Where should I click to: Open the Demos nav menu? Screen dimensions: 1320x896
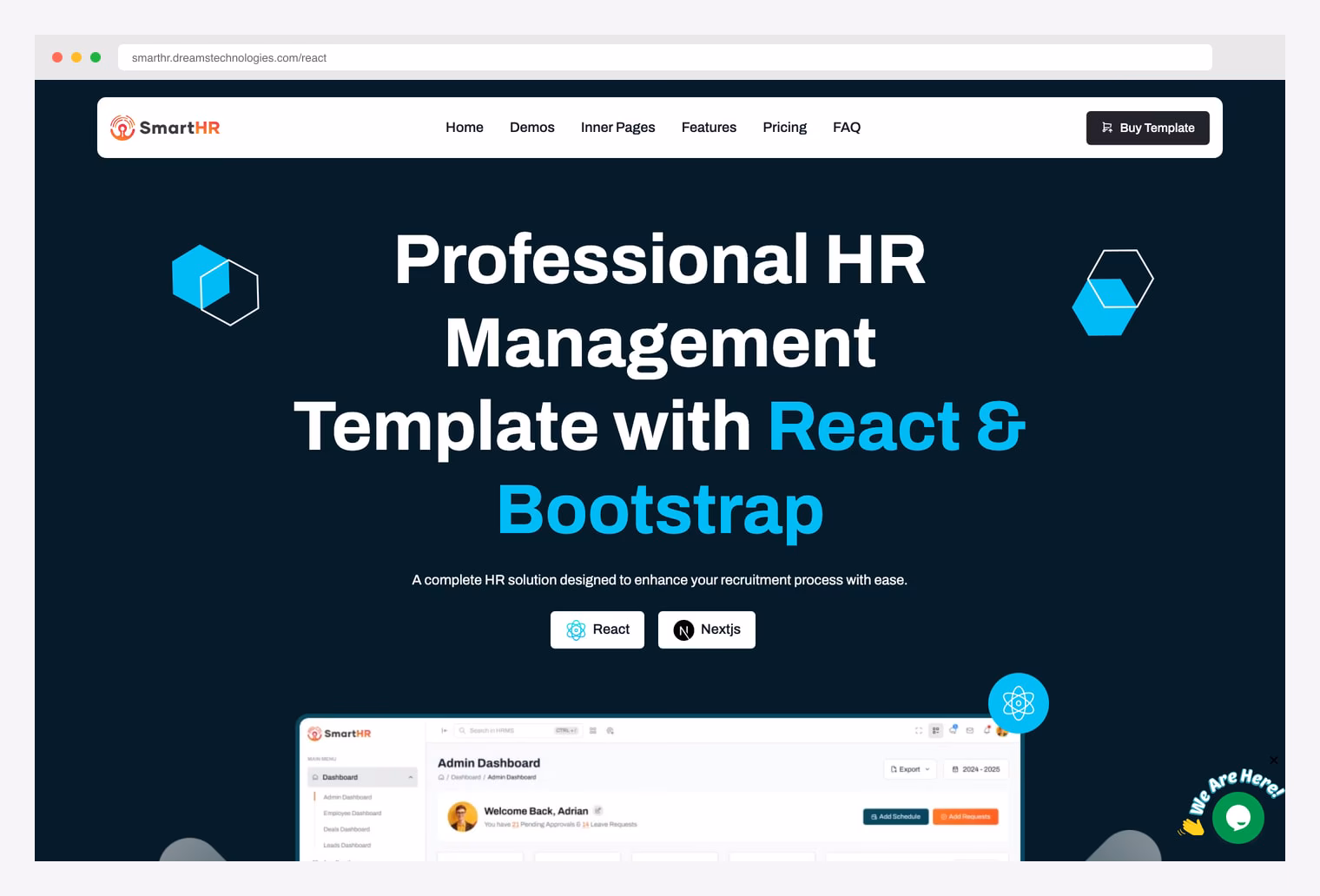(532, 128)
